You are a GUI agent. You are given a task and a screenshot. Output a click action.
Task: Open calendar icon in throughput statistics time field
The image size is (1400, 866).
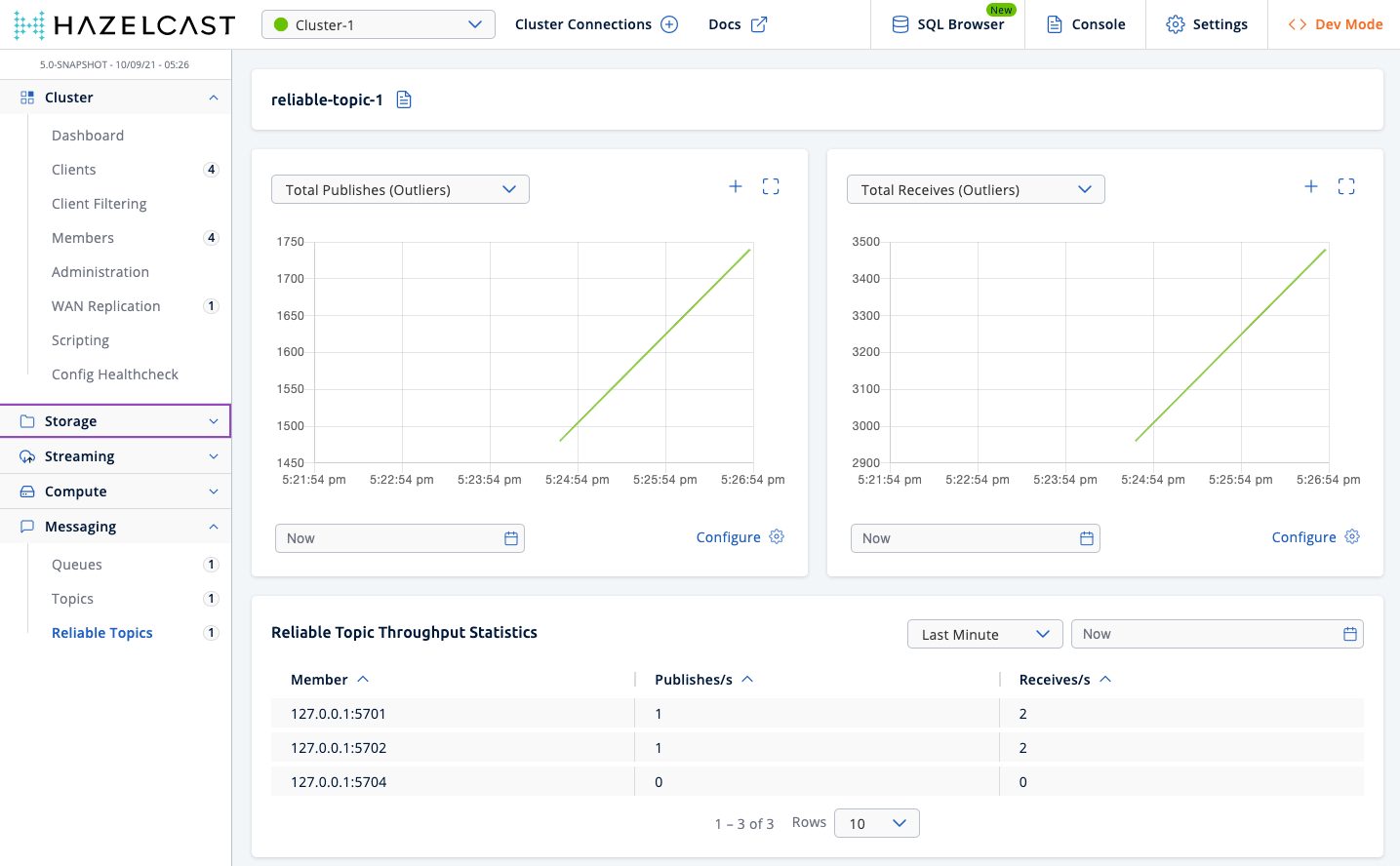(x=1349, y=634)
